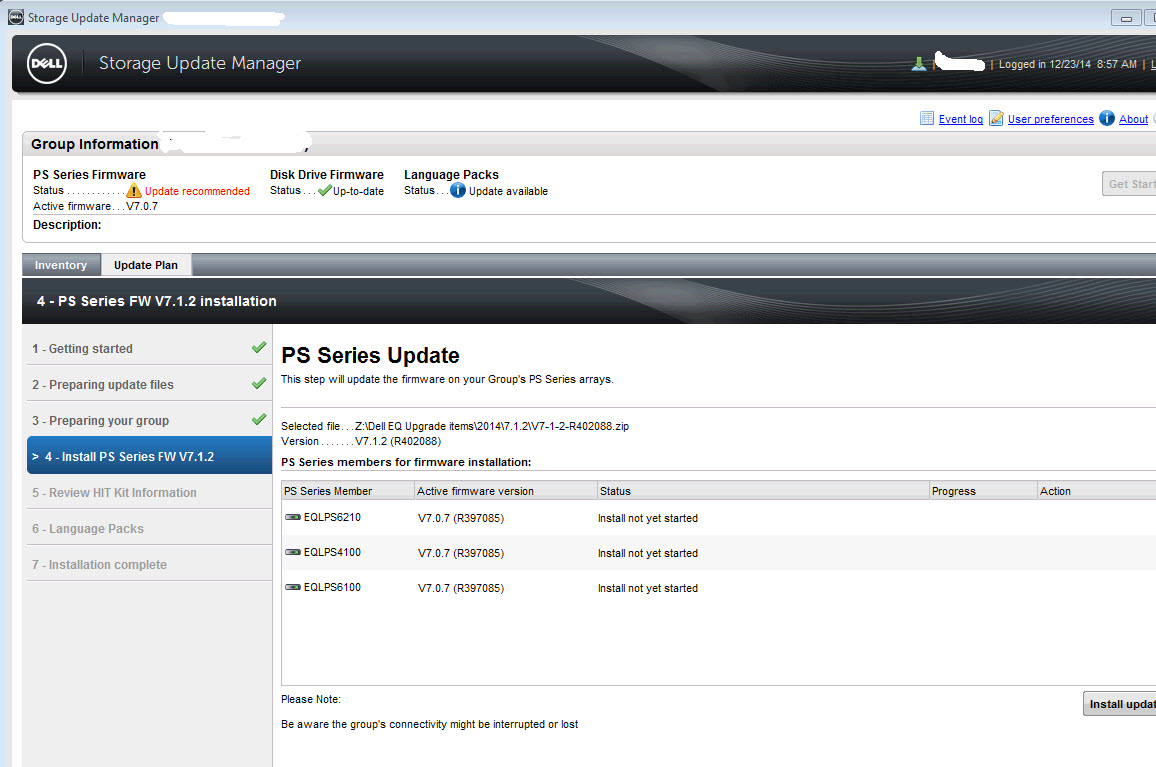
Task: Click the Group Information header text
Action: coord(94,144)
